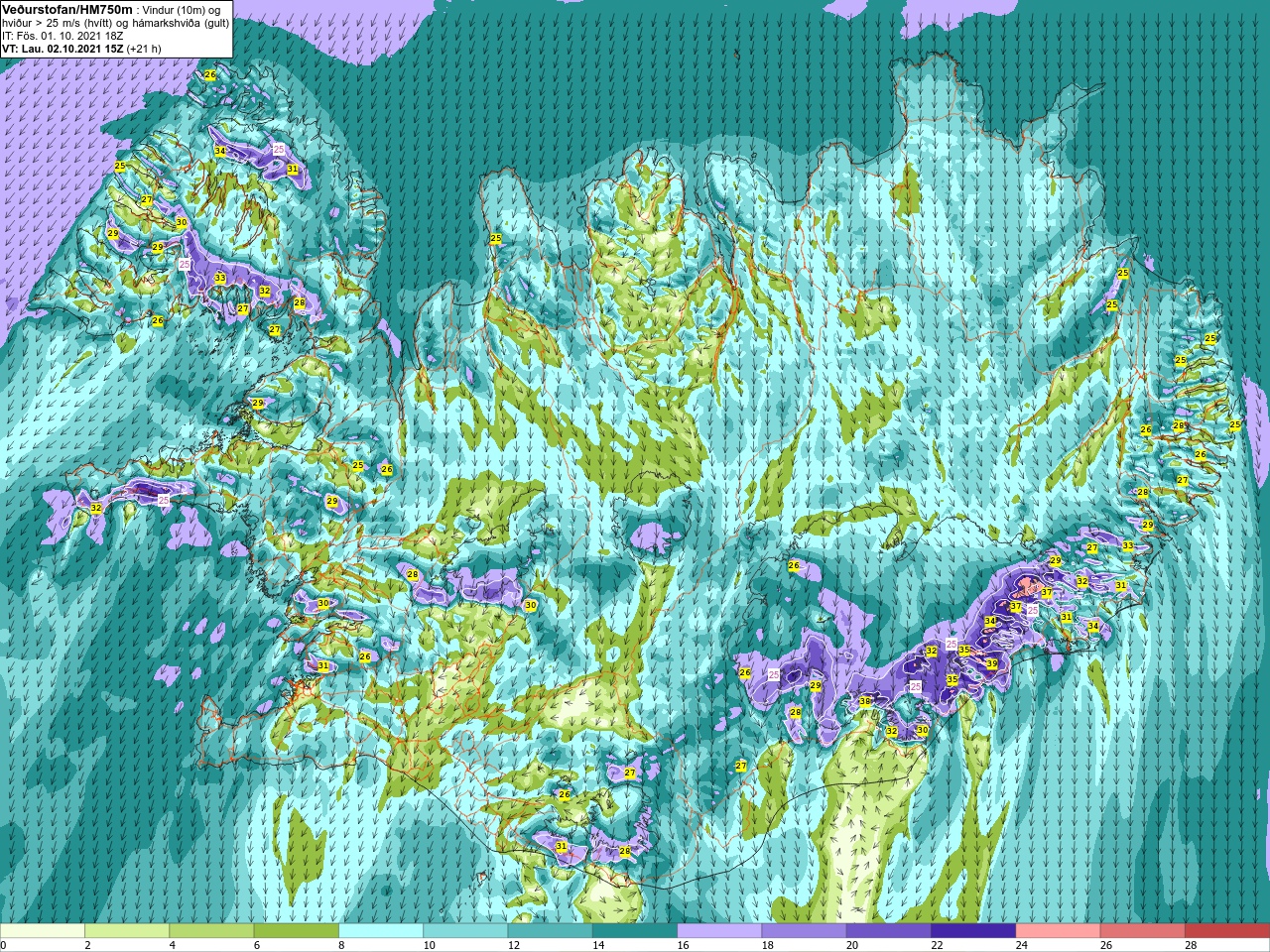The image size is (1270, 952).
Task: Select the 14–16 m/s dark teal legend swatch
Action: (x=635, y=931)
